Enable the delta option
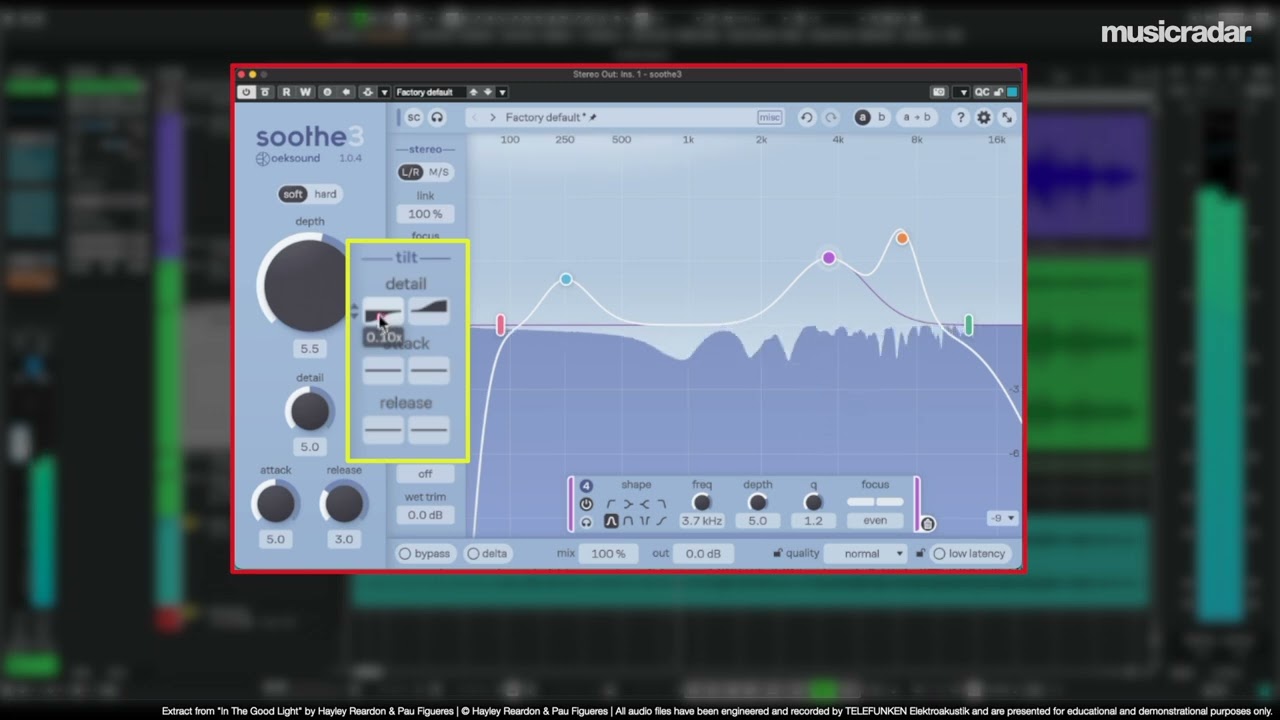1280x720 pixels. click(487, 553)
